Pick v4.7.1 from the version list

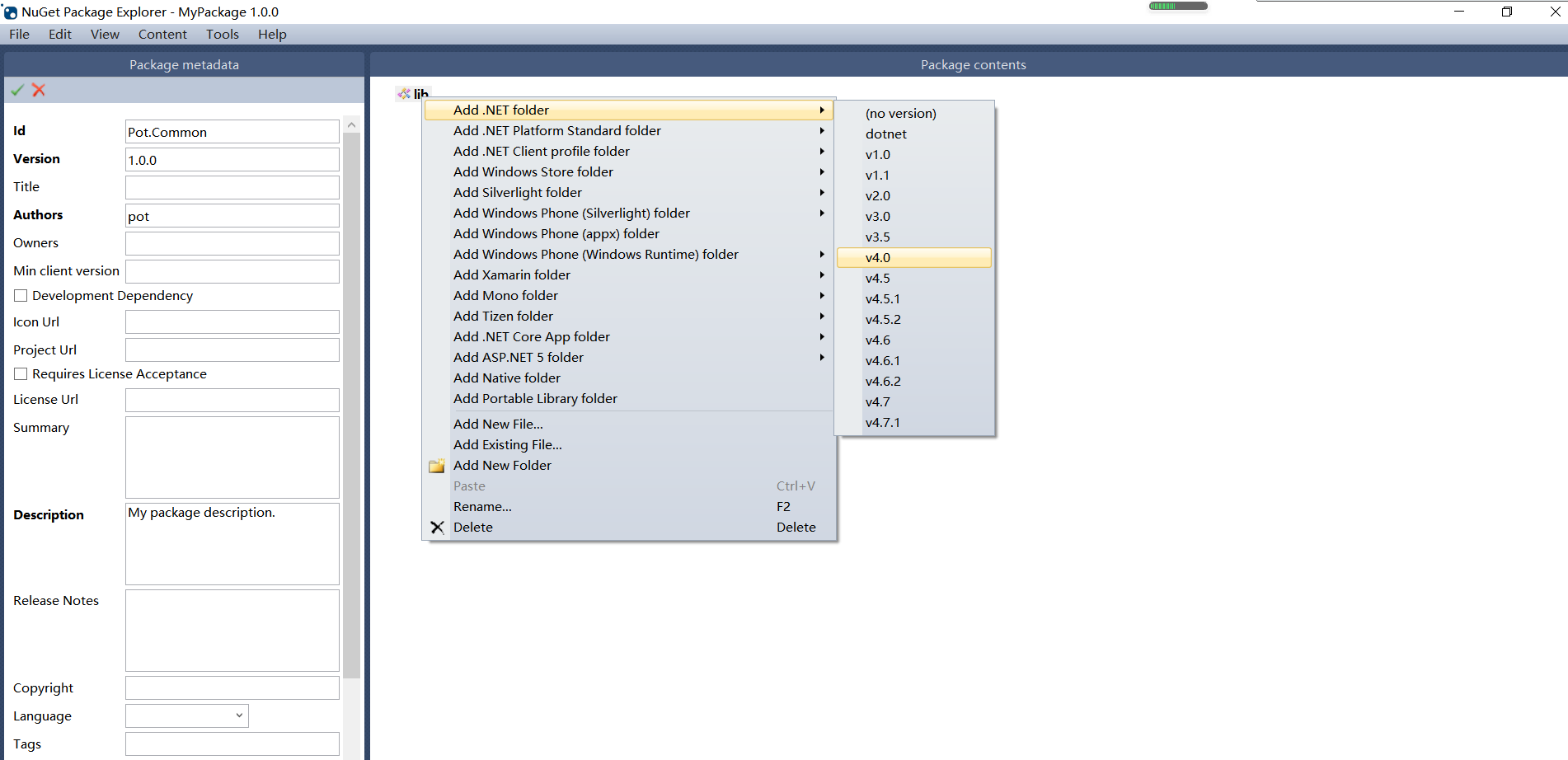click(914, 423)
